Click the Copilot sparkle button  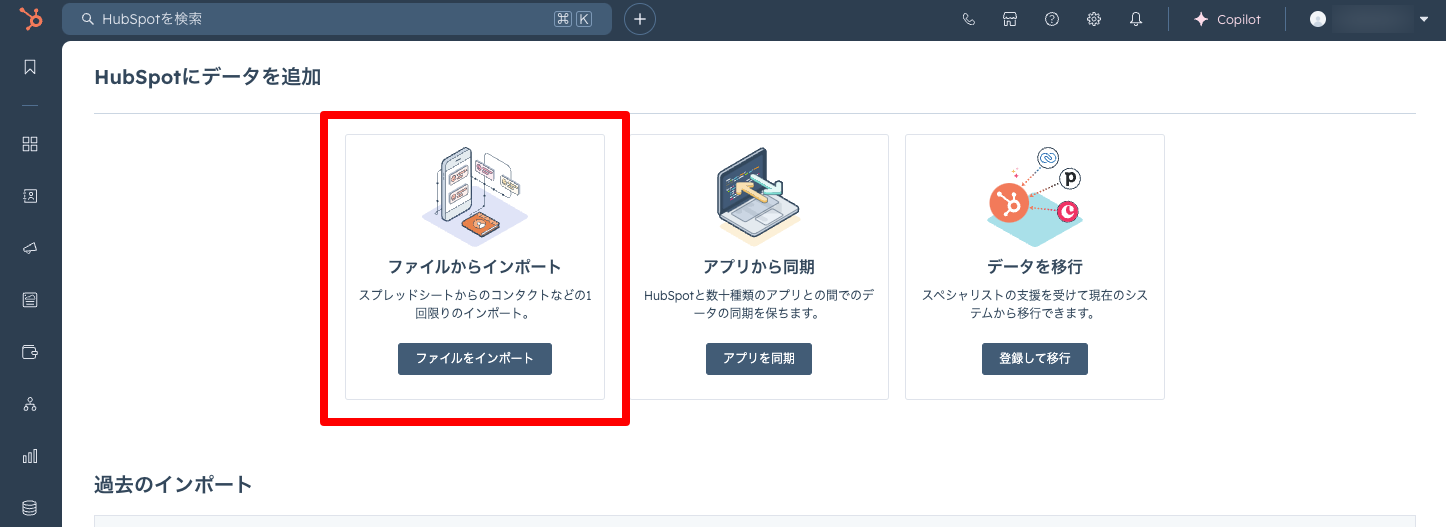click(1227, 19)
